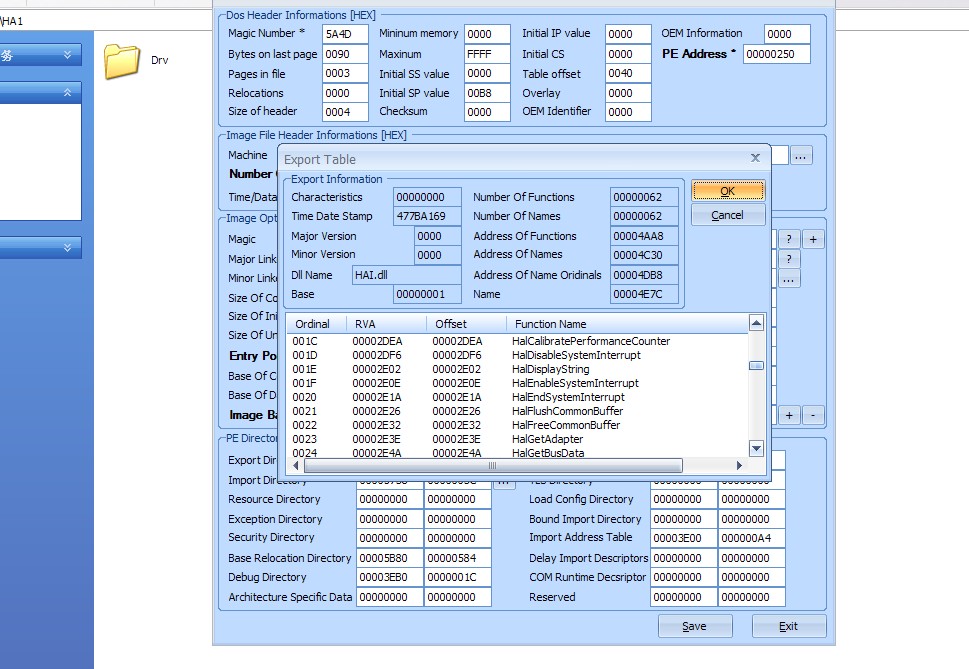Collapse the expanded sidebar panel chevron
Image resolution: width=969 pixels, height=669 pixels.
point(68,92)
